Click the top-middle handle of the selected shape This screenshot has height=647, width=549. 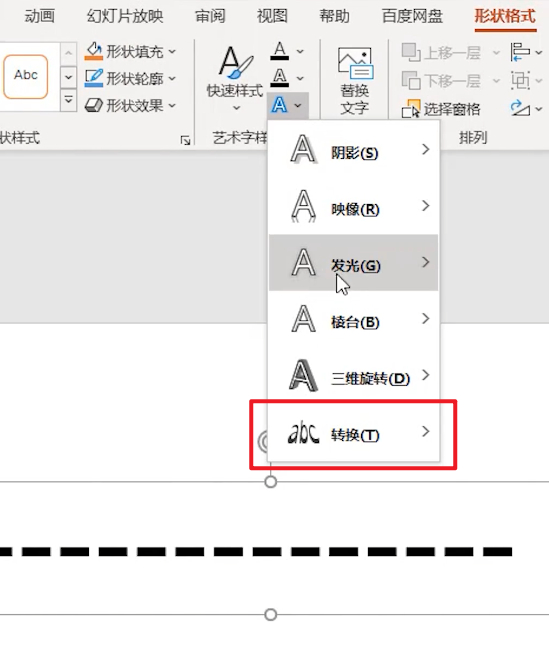pos(270,482)
